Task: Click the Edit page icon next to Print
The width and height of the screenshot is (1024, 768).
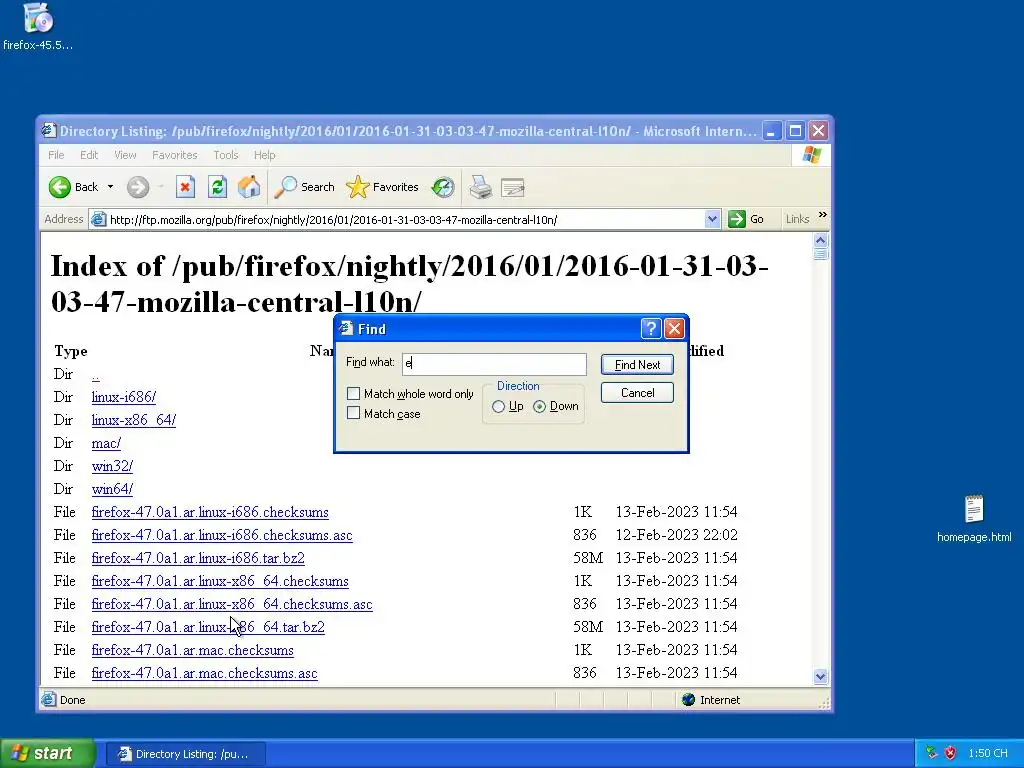Action: (513, 188)
